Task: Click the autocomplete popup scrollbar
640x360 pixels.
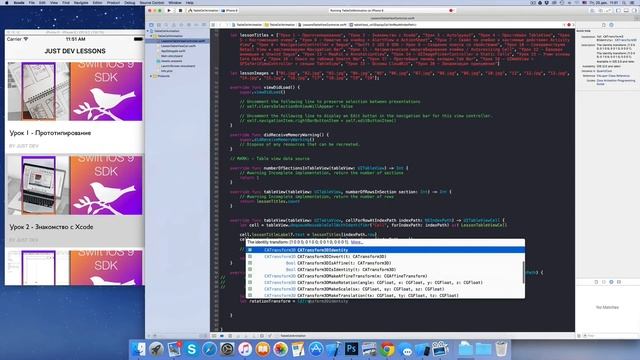Action: point(523,272)
